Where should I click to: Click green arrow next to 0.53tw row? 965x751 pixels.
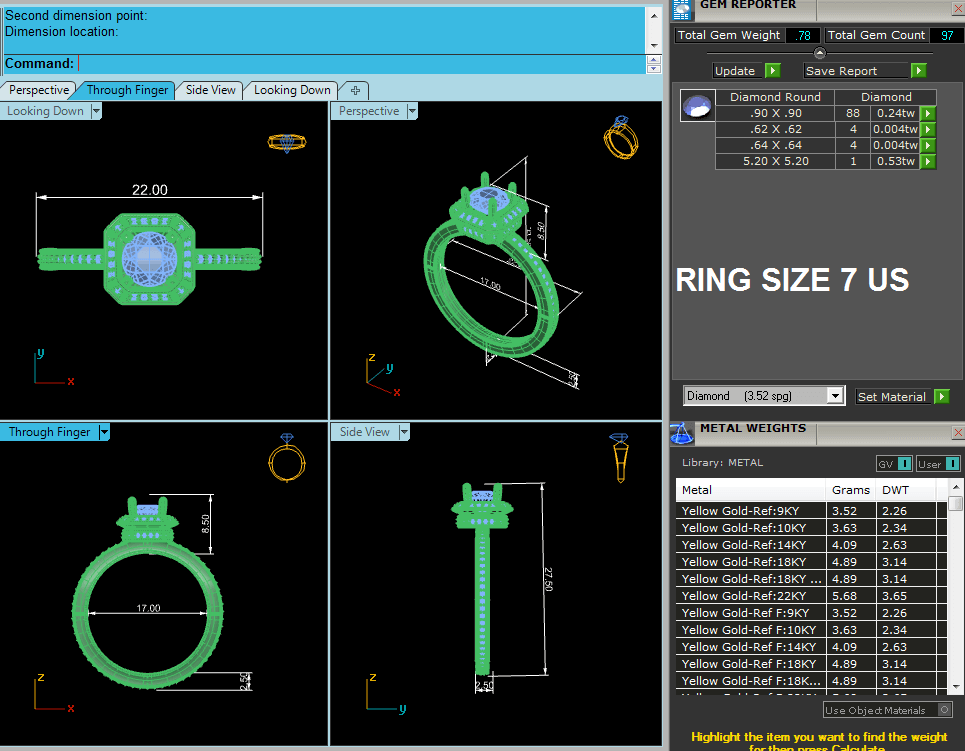[928, 162]
